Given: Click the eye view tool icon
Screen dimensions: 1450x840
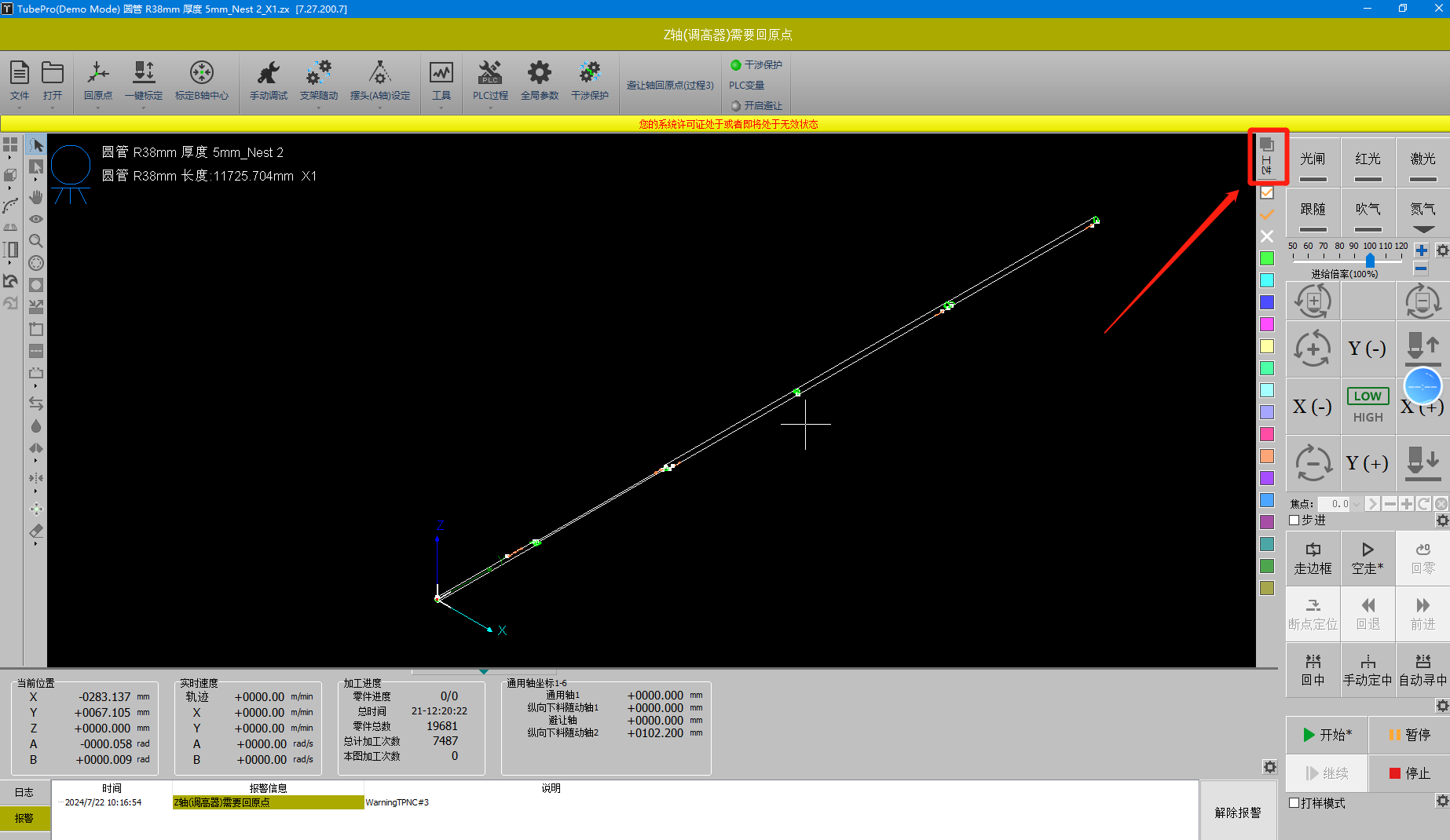Looking at the screenshot, I should [36, 219].
